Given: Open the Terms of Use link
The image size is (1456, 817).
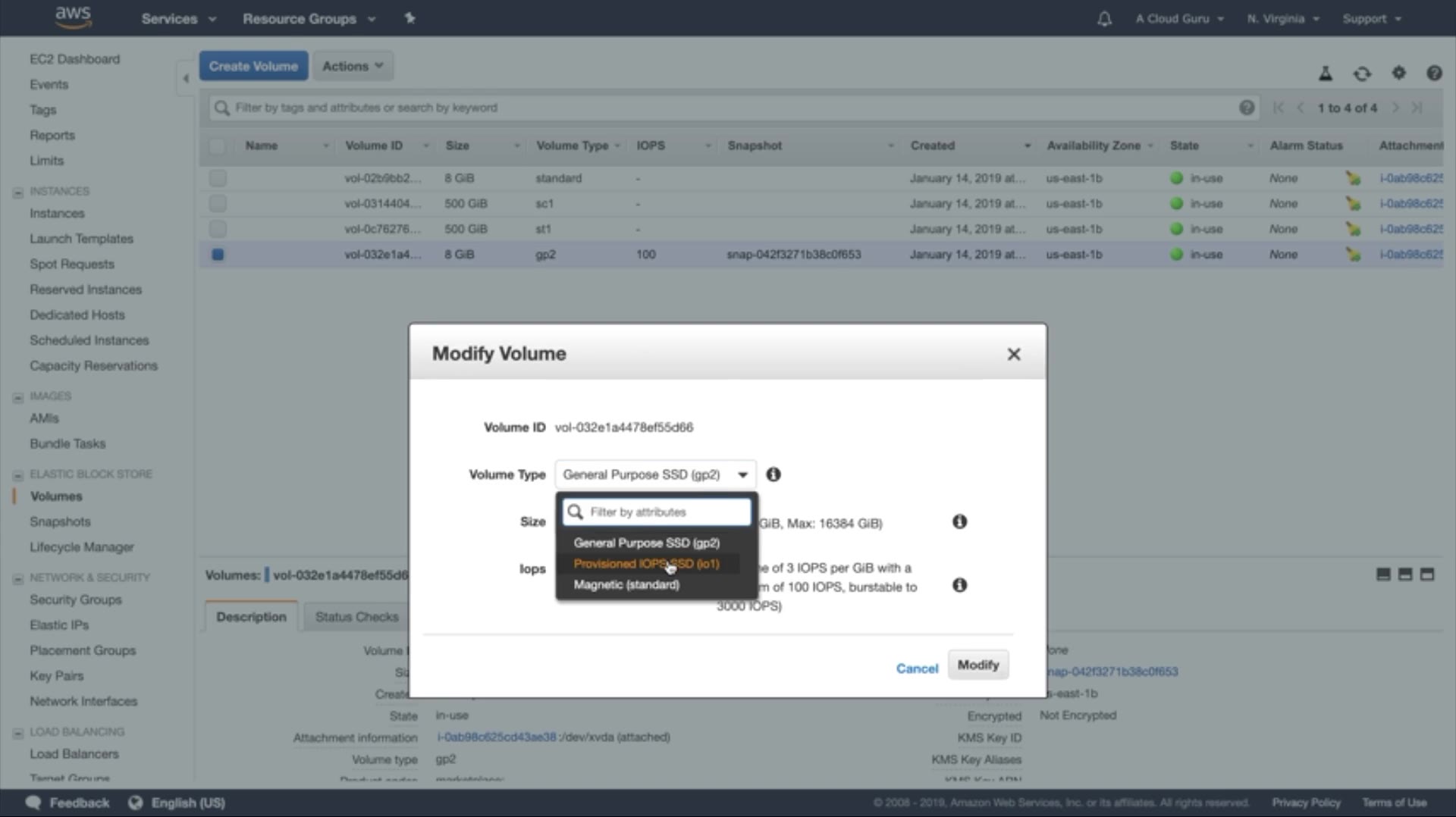Looking at the screenshot, I should point(1394,803).
